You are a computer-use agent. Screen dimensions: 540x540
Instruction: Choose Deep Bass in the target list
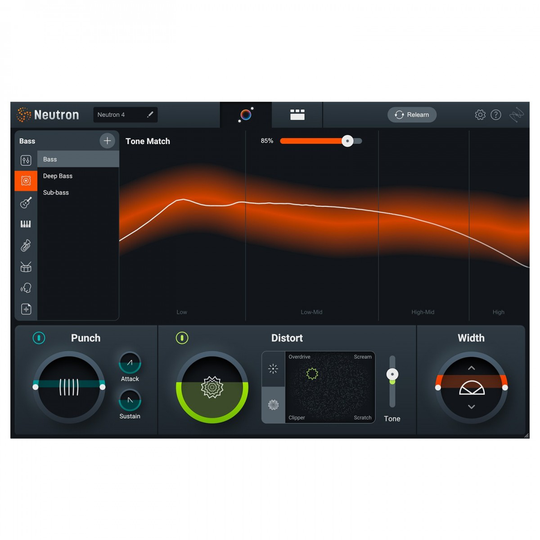(x=78, y=176)
